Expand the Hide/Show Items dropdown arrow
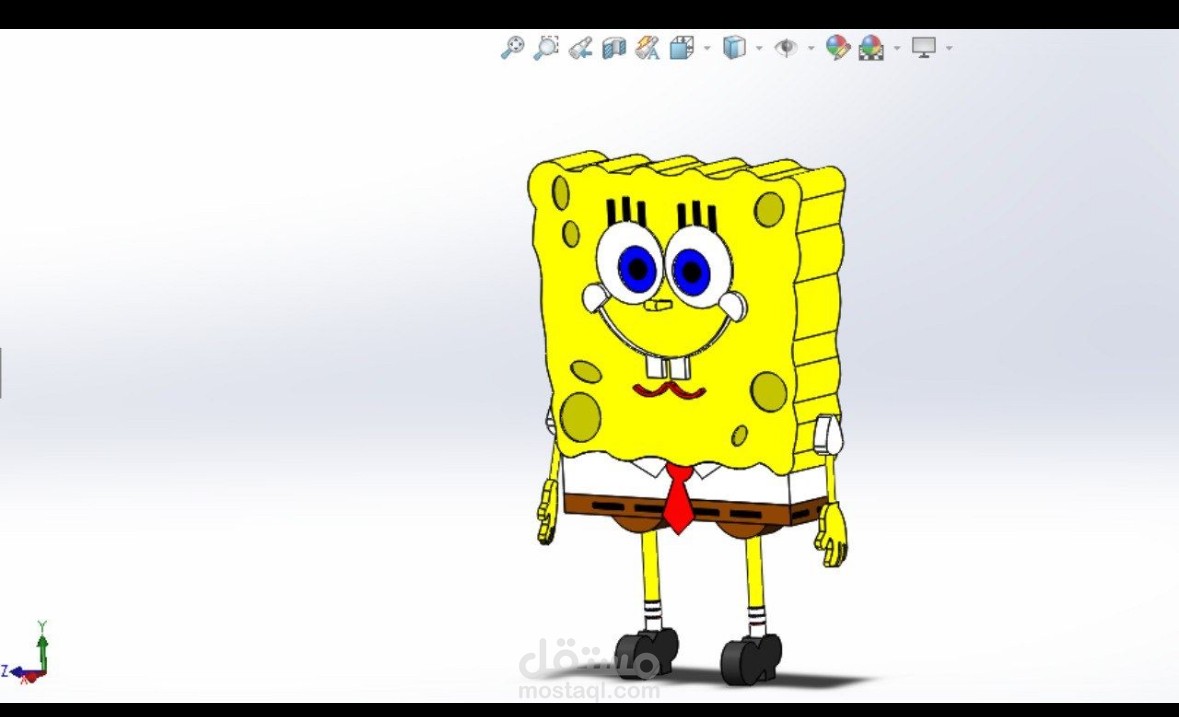1179x717 pixels. click(x=811, y=48)
